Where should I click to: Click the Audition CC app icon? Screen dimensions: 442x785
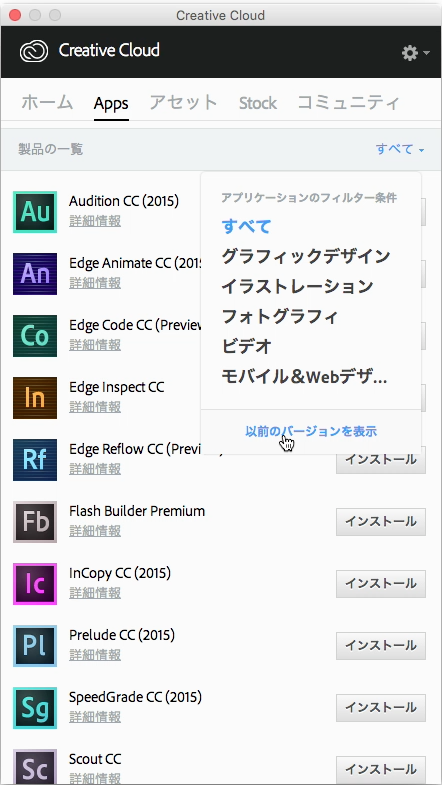[x=35, y=212]
